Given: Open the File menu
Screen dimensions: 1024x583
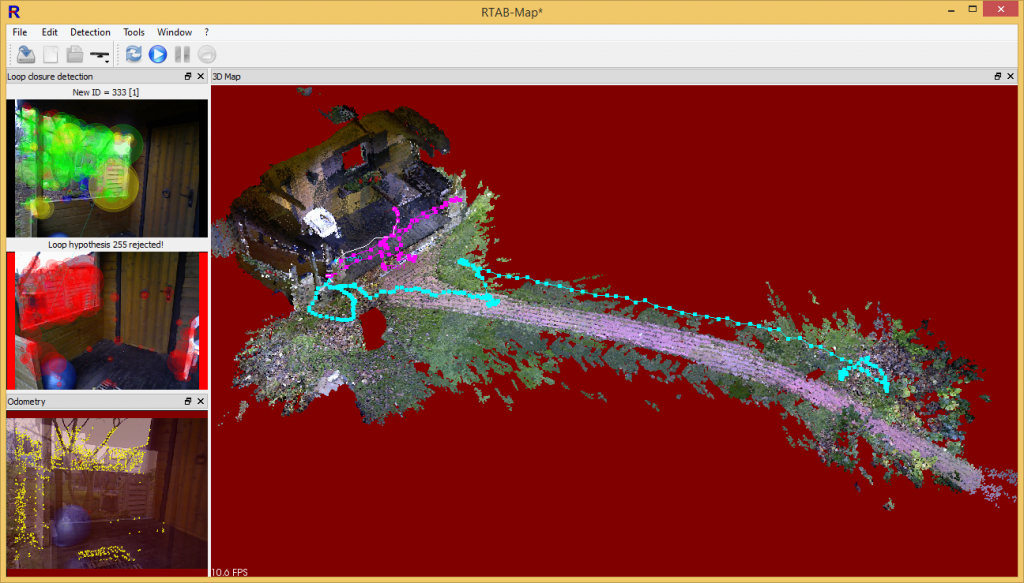Looking at the screenshot, I should (x=20, y=32).
